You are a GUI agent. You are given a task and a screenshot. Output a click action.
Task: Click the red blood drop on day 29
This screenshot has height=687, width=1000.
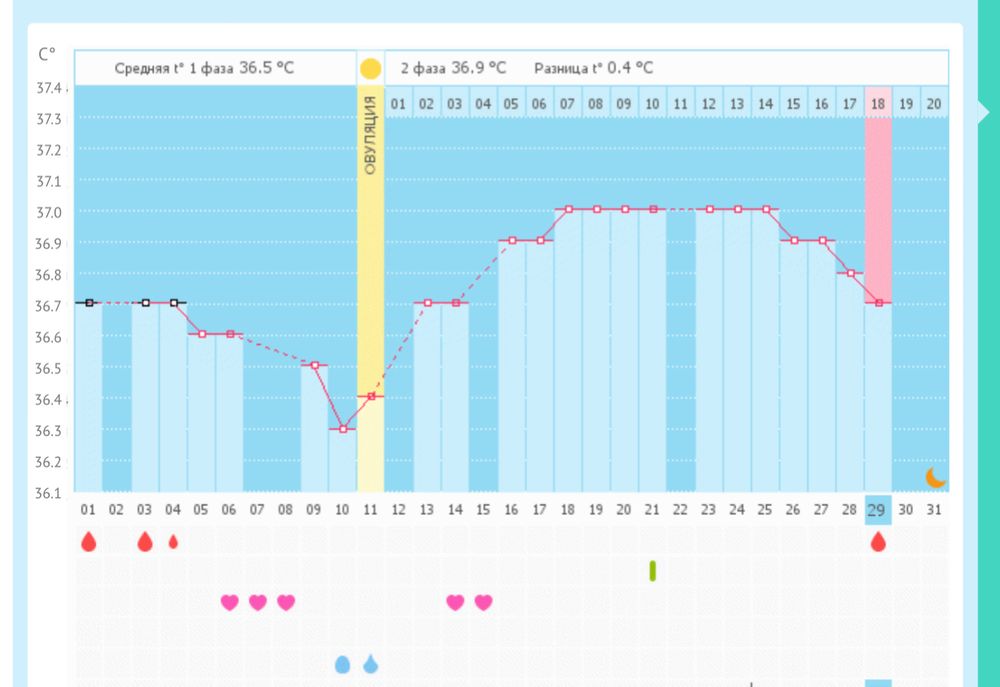click(x=878, y=542)
